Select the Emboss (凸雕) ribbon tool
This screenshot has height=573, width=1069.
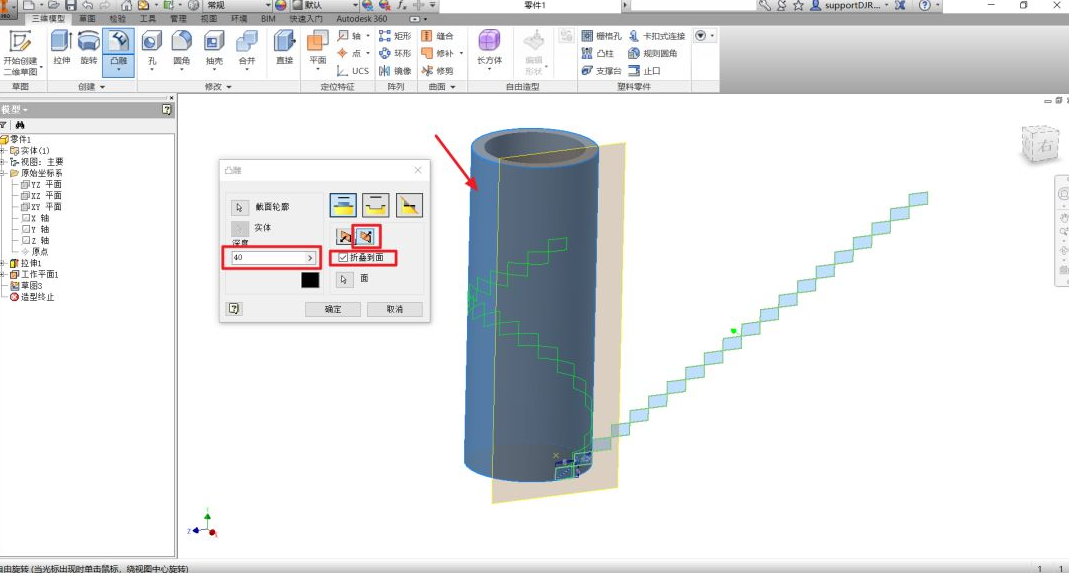click(118, 51)
